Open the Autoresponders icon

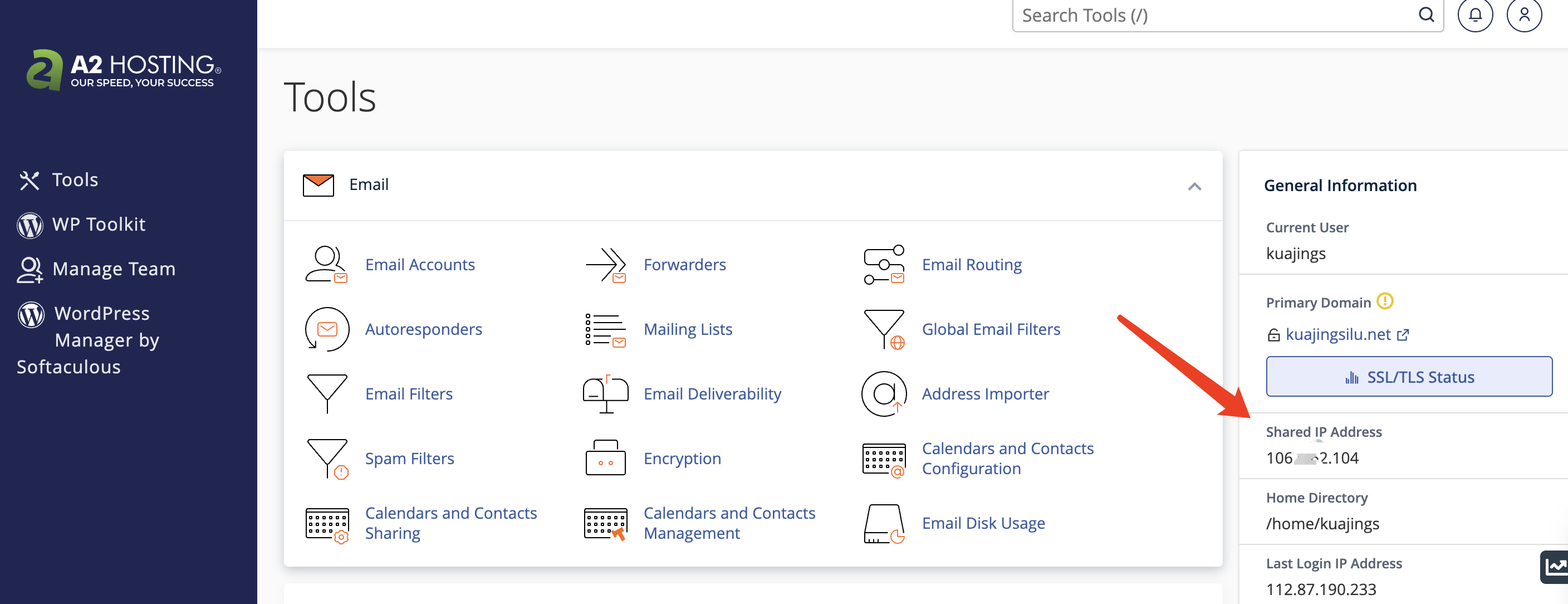[x=327, y=329]
